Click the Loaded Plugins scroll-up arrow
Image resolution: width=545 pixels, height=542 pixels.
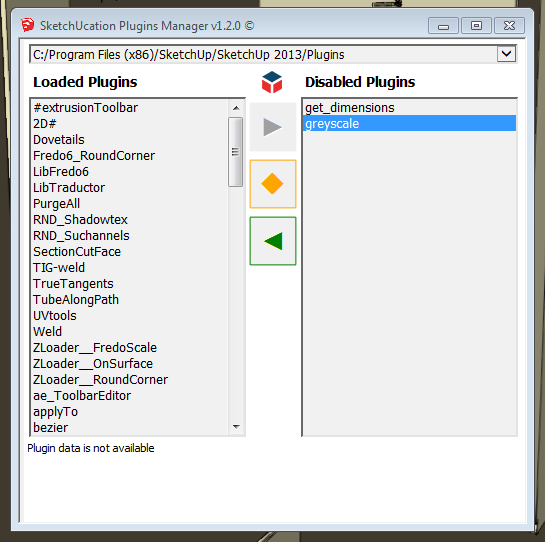pyautogui.click(x=236, y=108)
